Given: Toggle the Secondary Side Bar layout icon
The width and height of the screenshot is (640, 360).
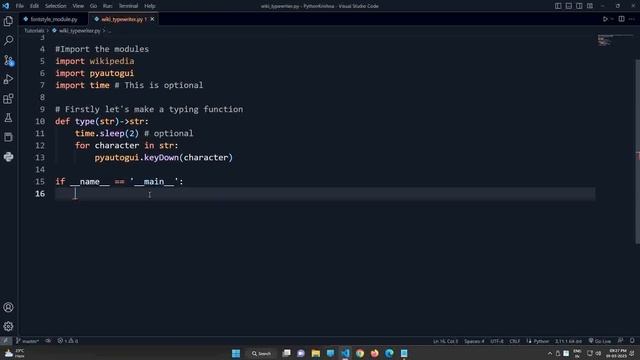Looking at the screenshot, I should pos(579,6).
